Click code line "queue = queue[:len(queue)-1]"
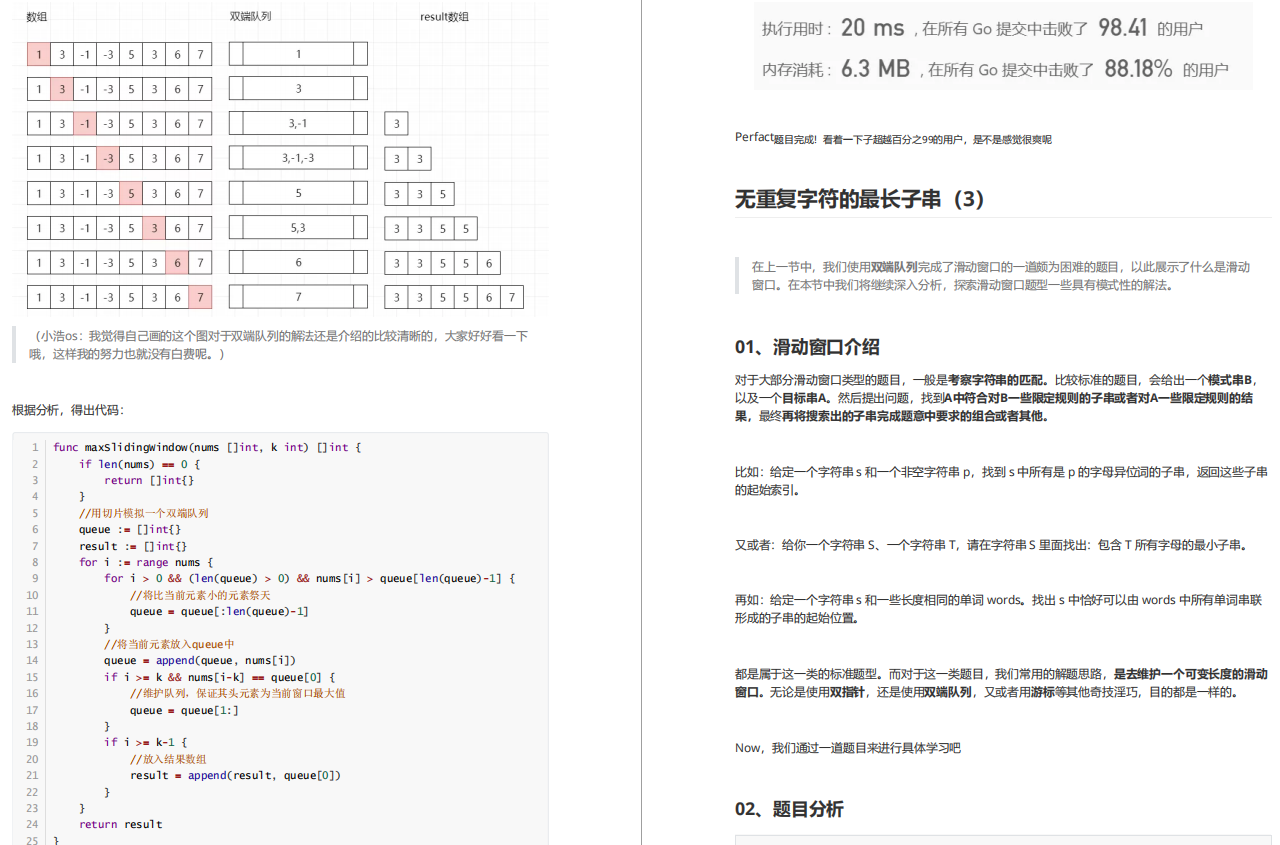This screenshot has width=1280, height=845. coord(219,611)
